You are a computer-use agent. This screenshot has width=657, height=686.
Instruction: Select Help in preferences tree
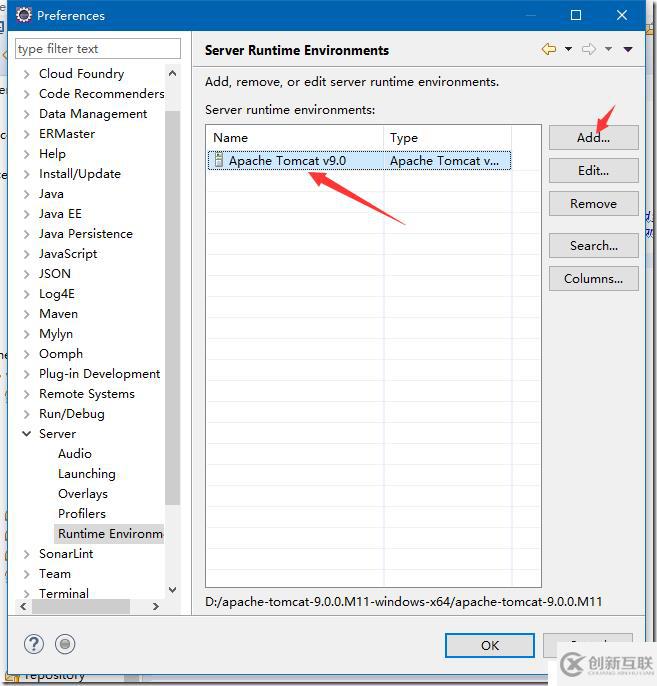click(52, 154)
